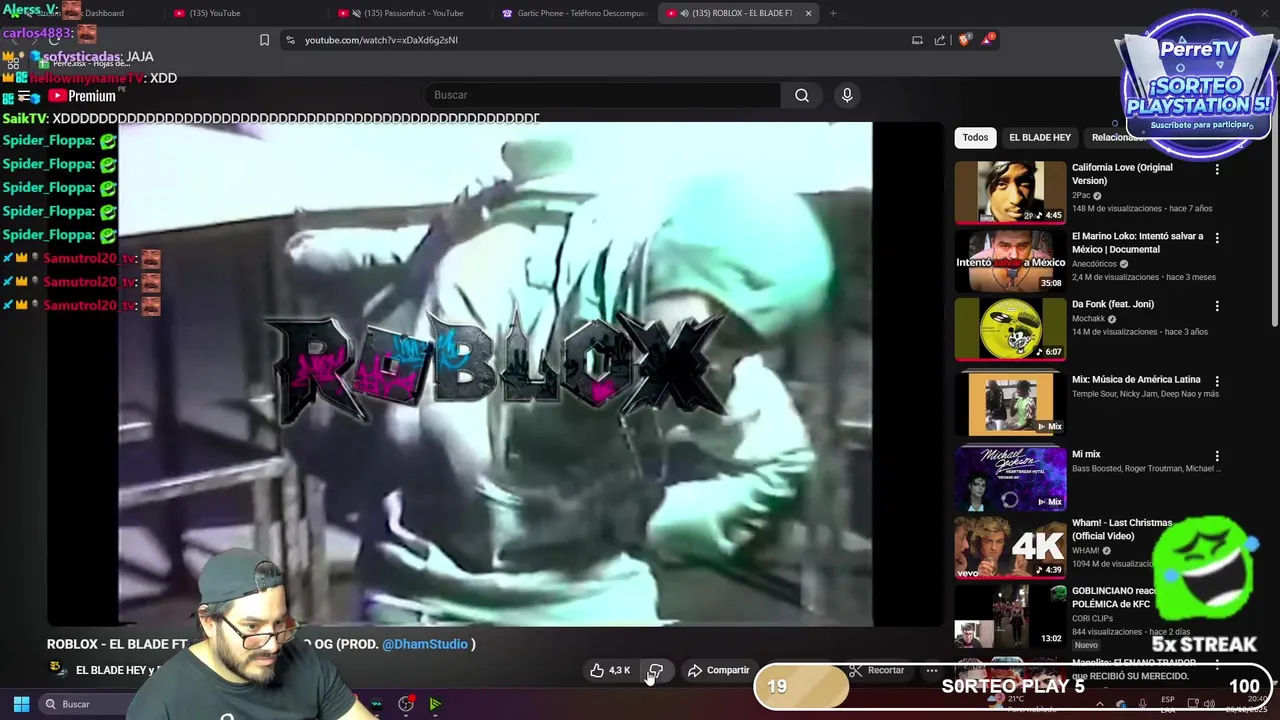Click the @DhamStudio link in video title
This screenshot has width=1280, height=720.
425,644
